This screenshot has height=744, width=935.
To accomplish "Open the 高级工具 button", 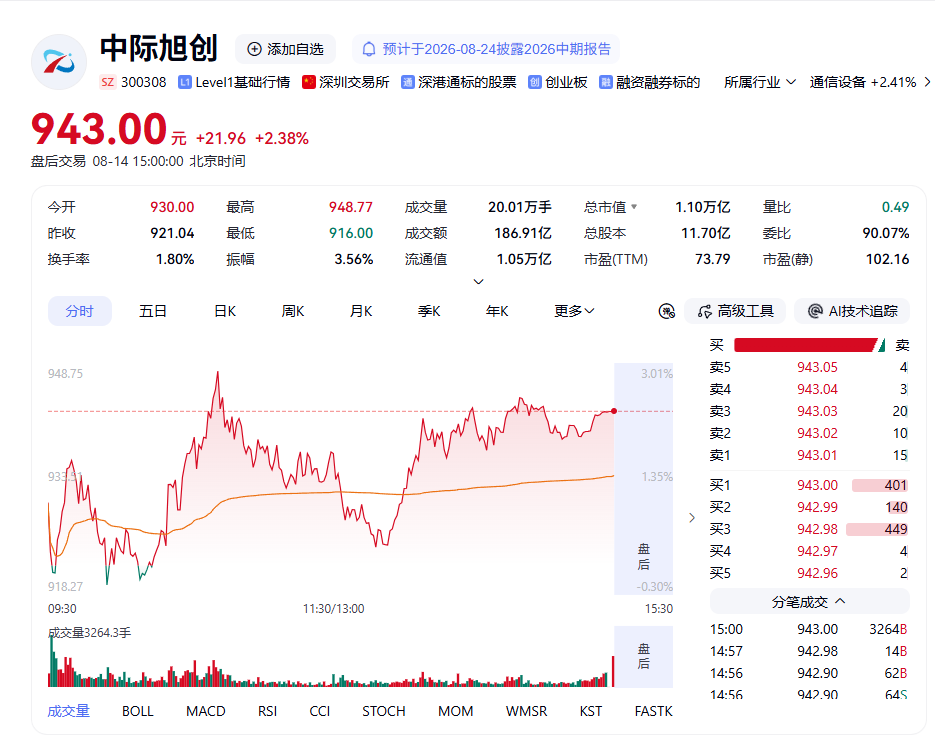I will point(735,311).
